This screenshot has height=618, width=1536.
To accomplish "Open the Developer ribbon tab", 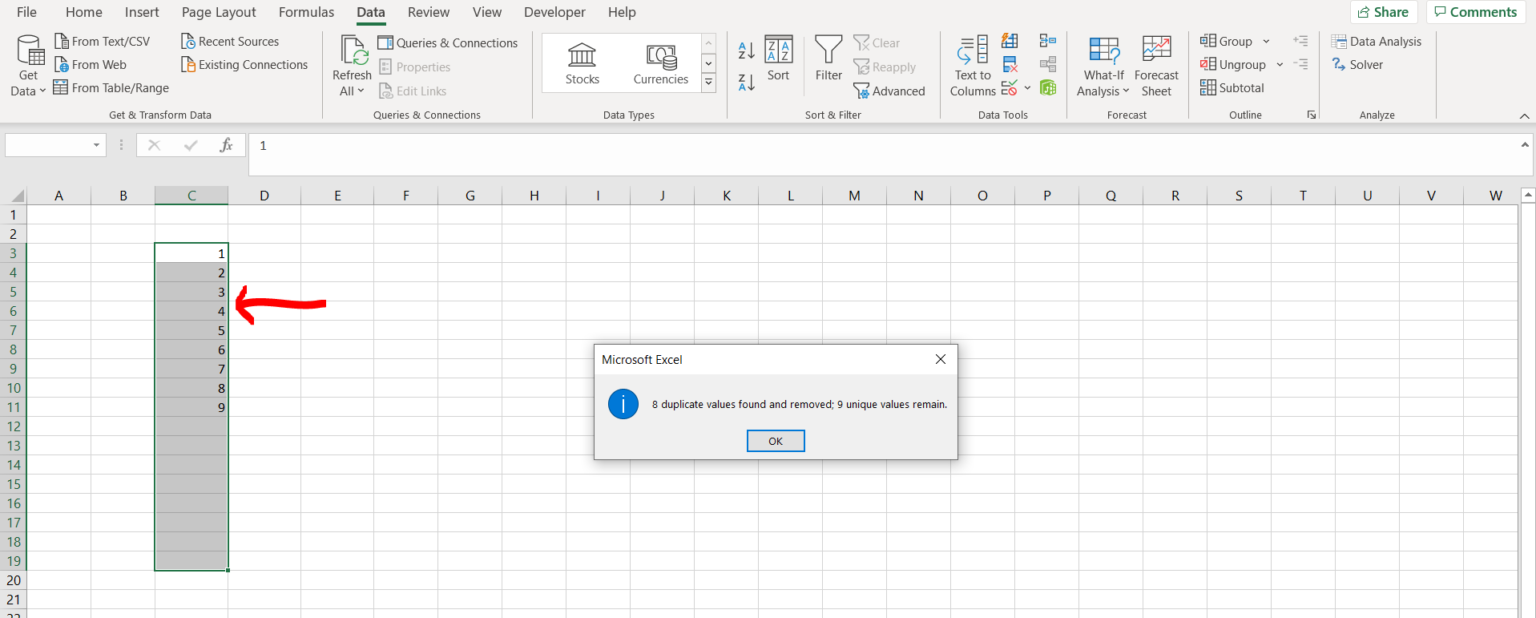I will [554, 12].
